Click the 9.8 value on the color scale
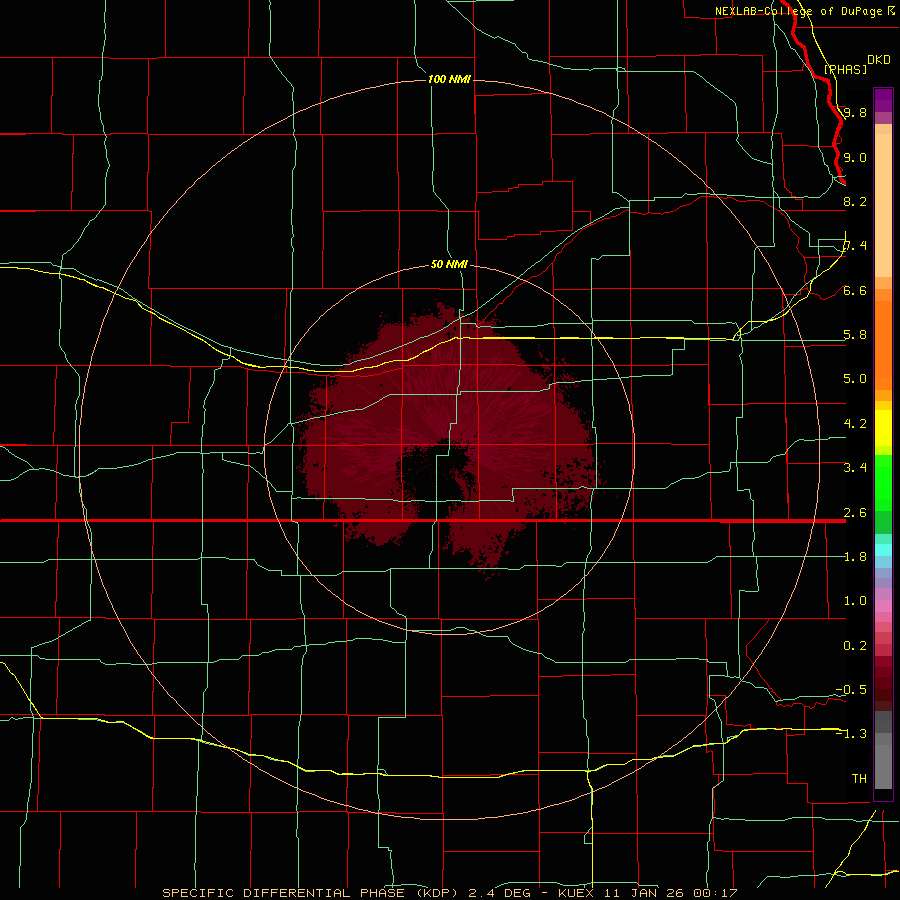 point(855,112)
